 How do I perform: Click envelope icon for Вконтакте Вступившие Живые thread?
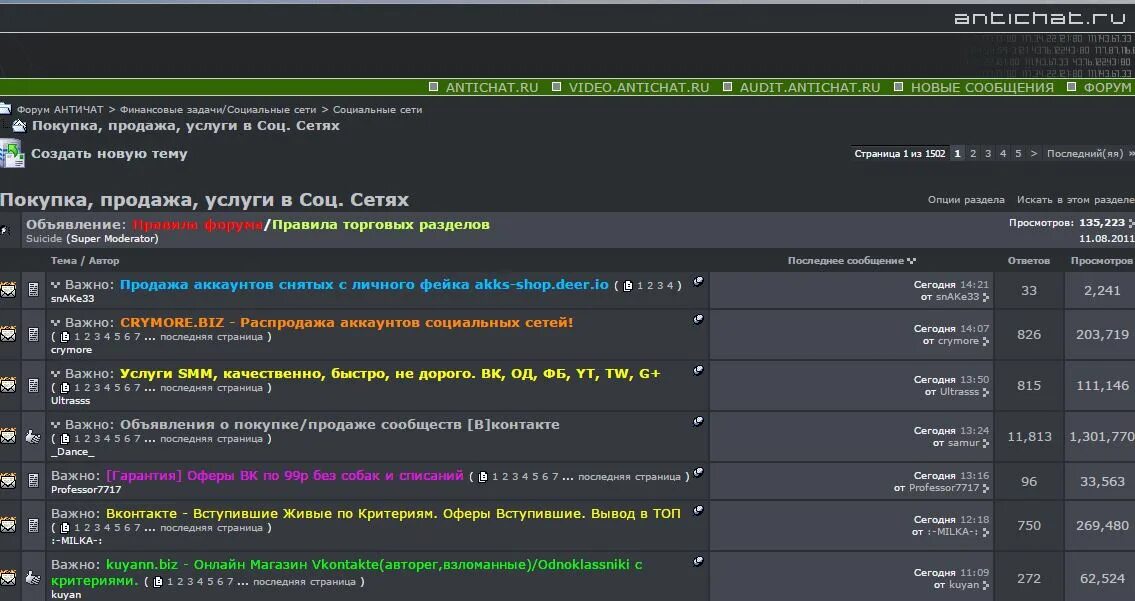coord(8,526)
